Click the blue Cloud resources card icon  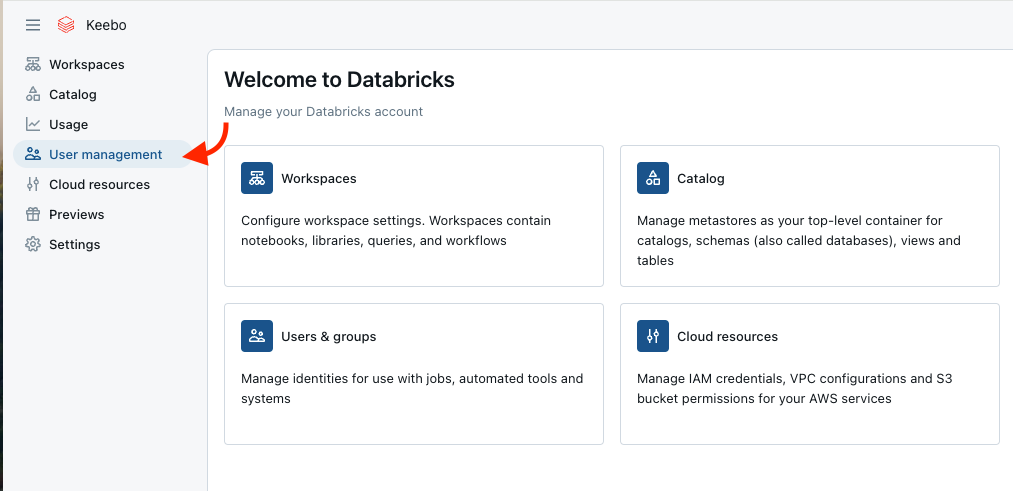(653, 336)
